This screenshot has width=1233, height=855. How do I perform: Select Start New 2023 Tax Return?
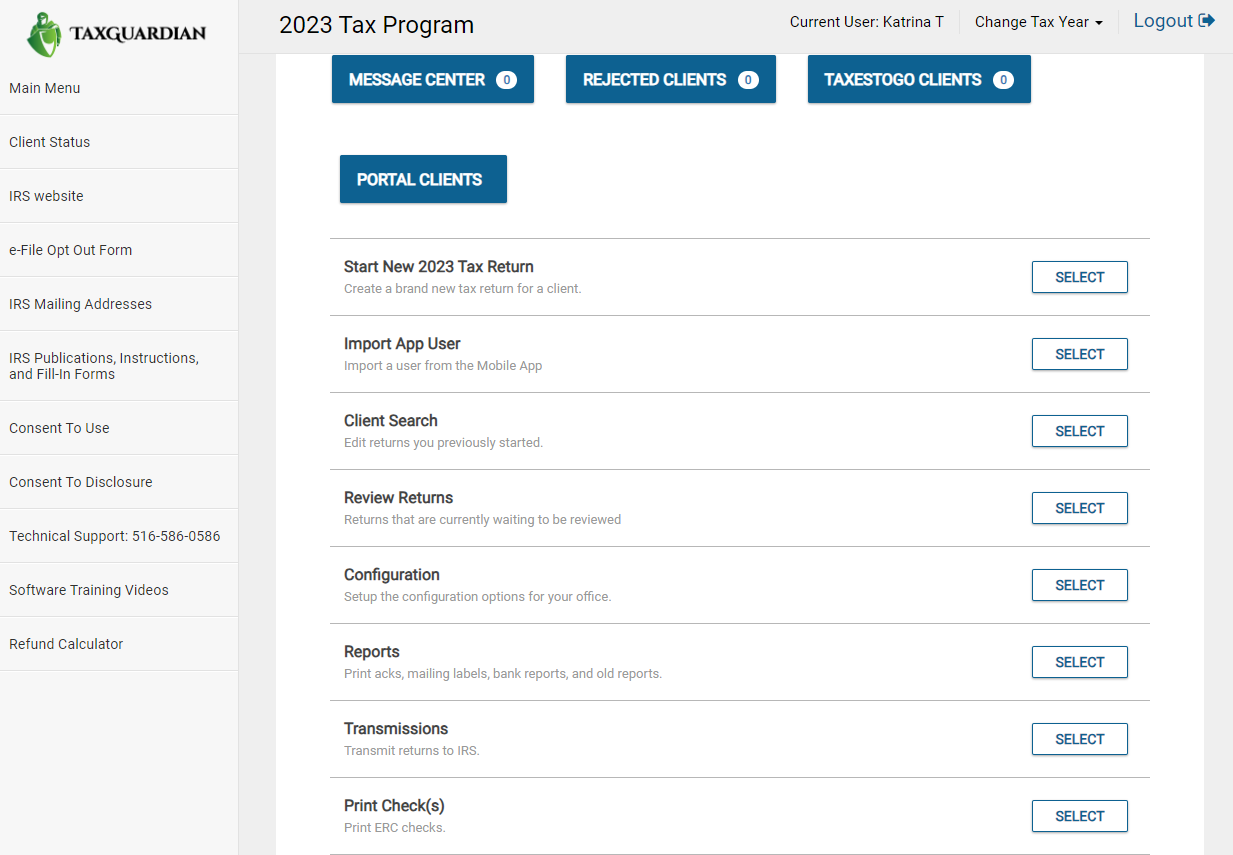pos(1079,277)
